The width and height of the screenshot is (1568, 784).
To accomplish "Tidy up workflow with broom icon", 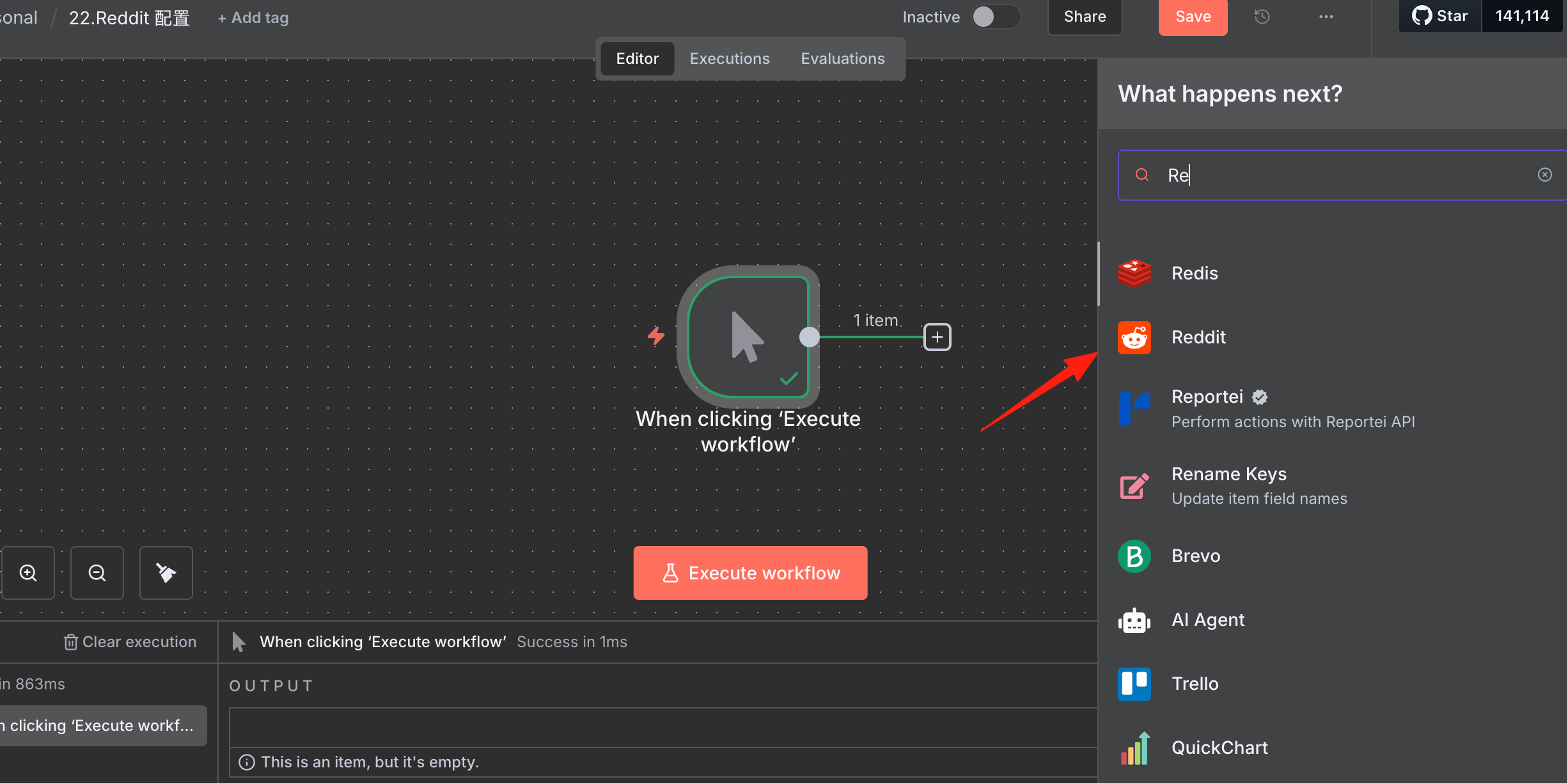I will pos(166,573).
